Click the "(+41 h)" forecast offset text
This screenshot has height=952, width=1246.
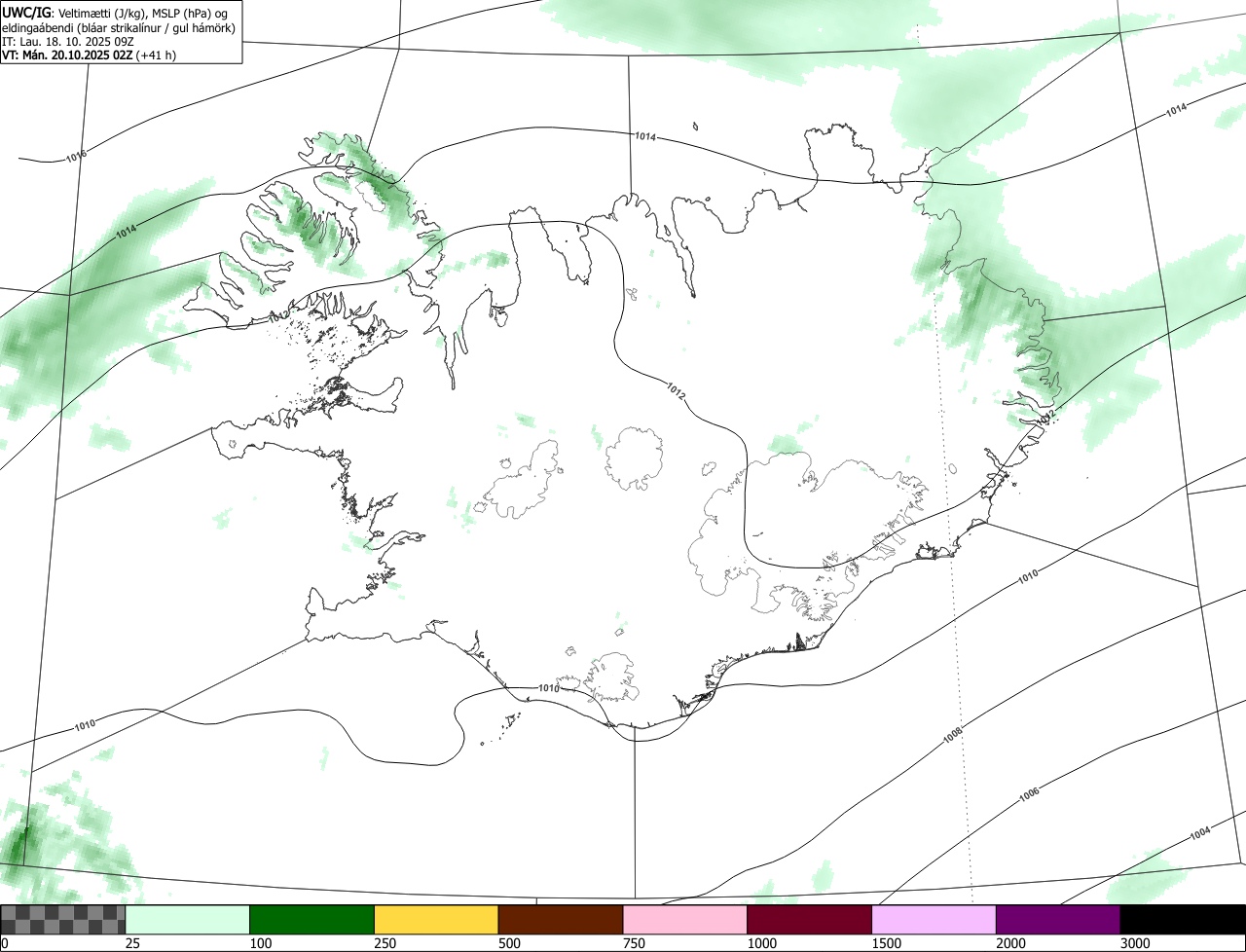click(x=157, y=55)
